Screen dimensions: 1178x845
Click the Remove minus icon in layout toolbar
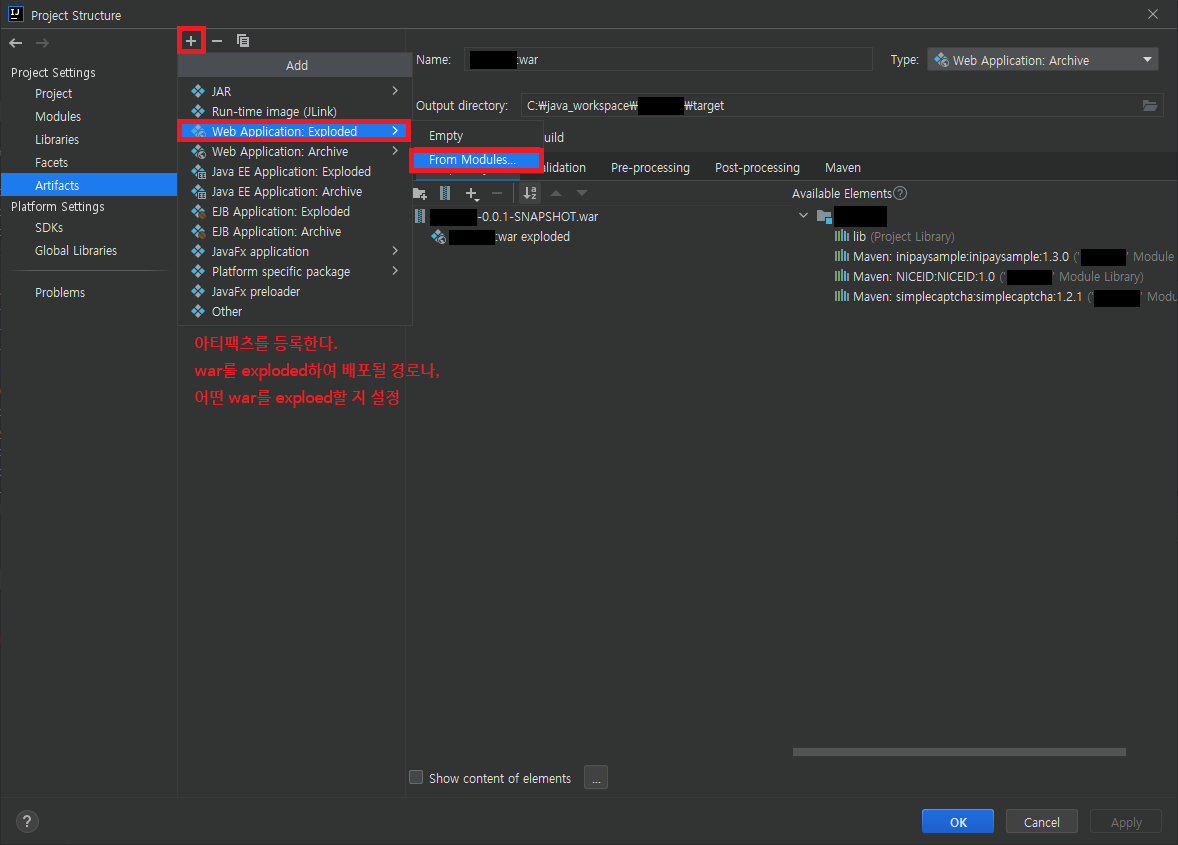pos(497,194)
